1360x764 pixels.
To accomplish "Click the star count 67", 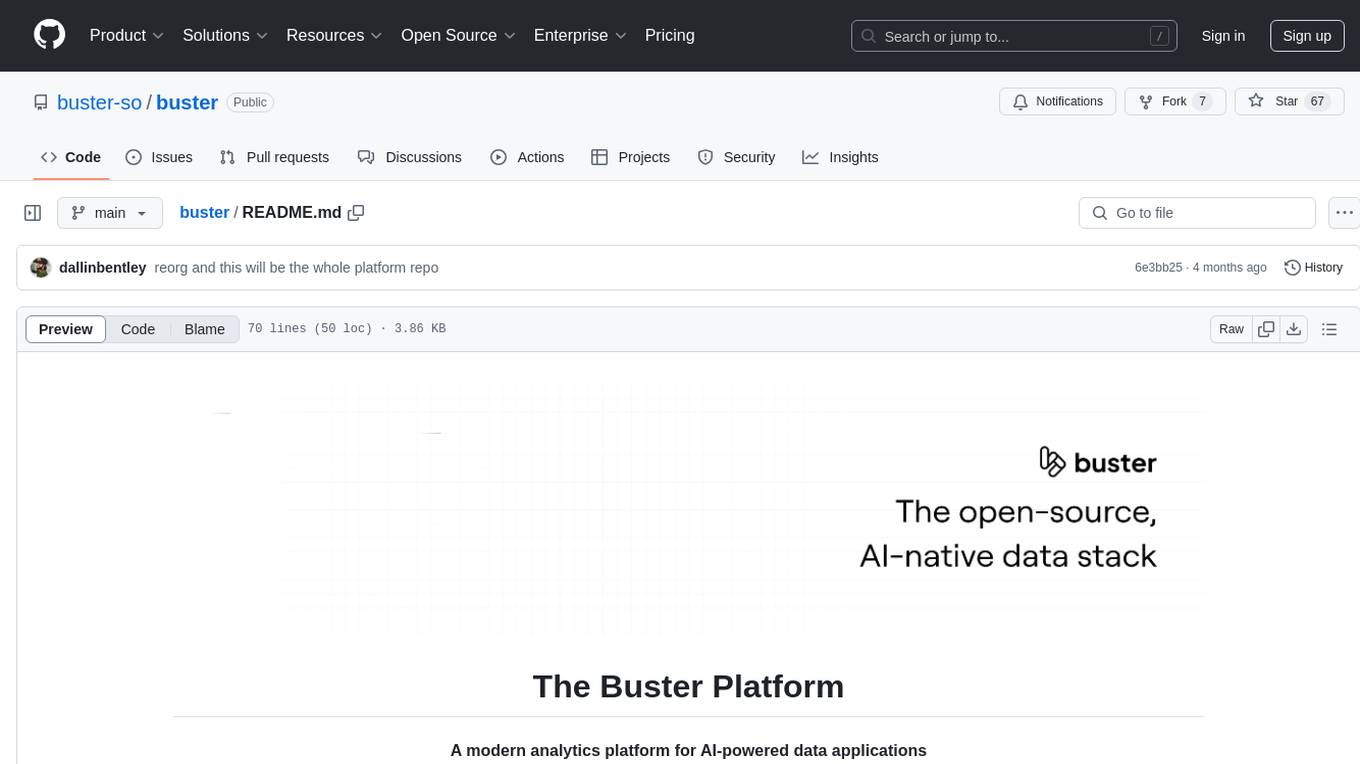I will tap(1317, 102).
